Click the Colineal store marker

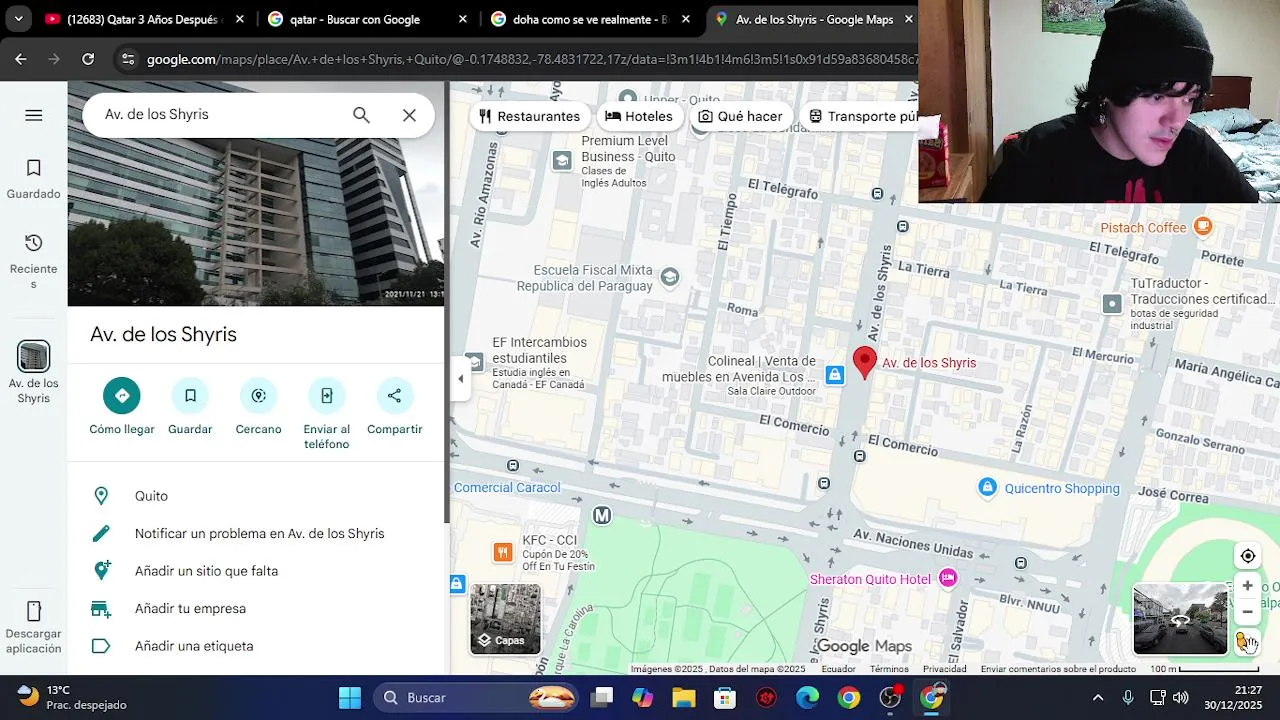coord(835,375)
